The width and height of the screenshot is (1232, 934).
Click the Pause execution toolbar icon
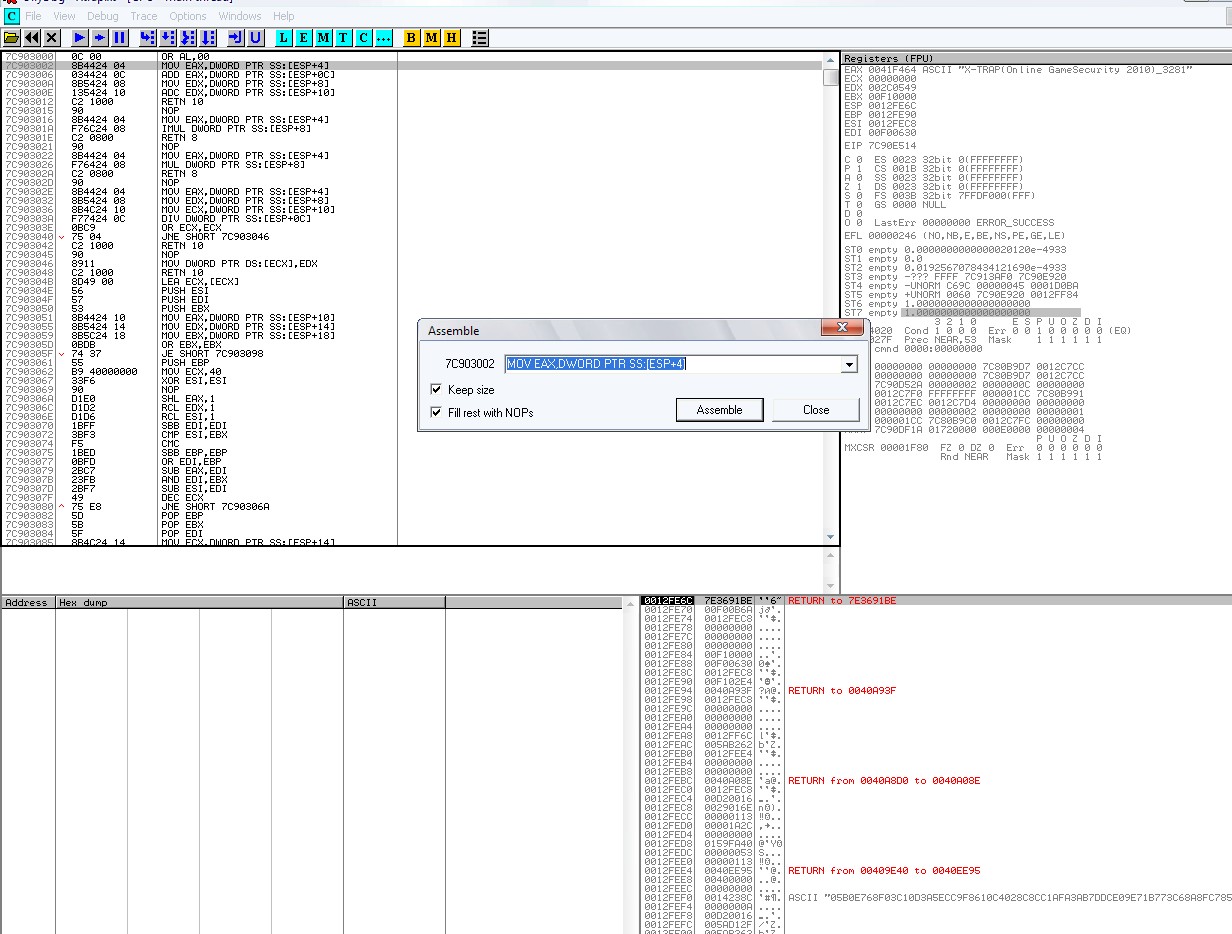click(120, 38)
